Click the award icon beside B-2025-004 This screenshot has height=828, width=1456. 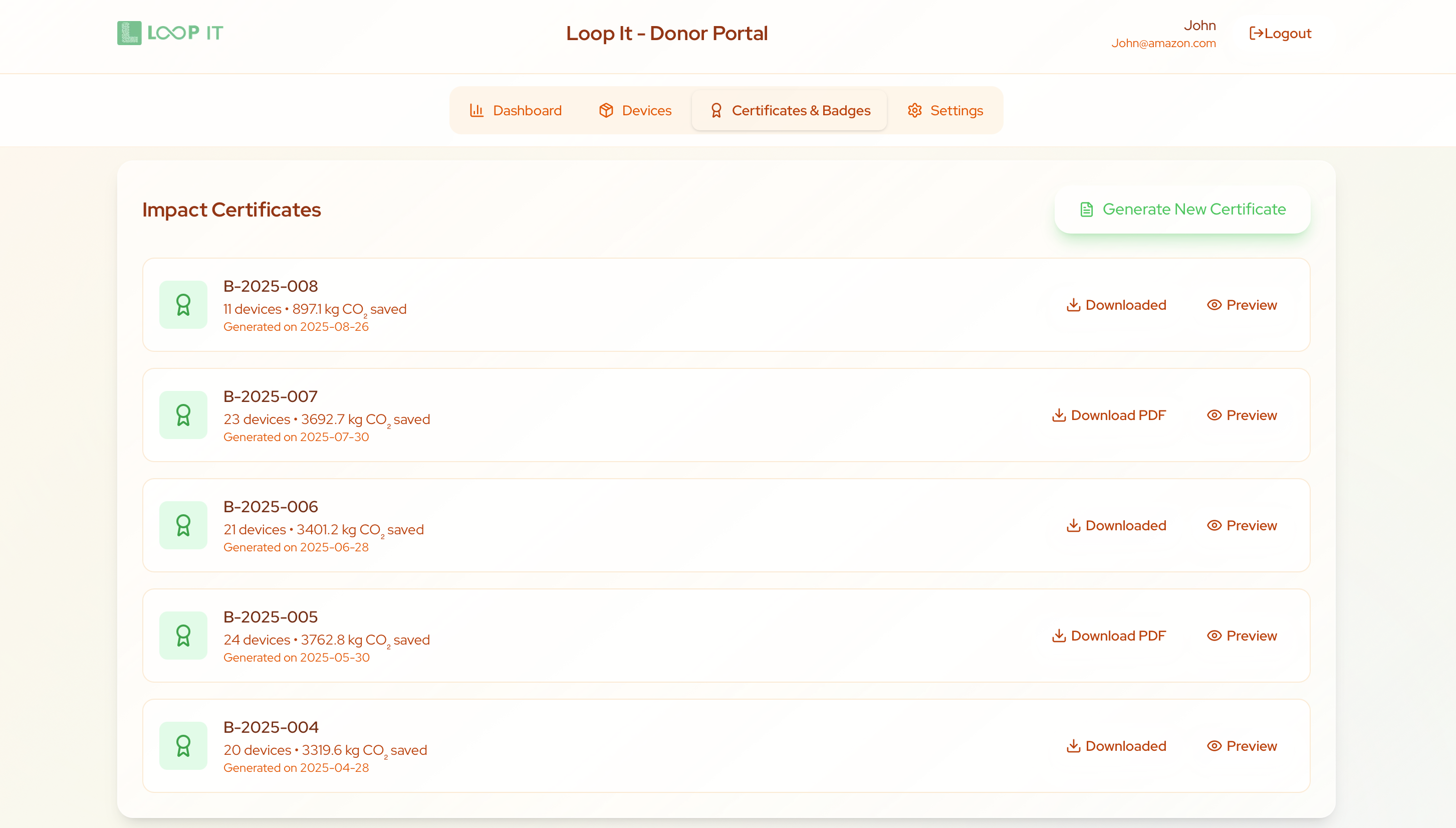183,745
